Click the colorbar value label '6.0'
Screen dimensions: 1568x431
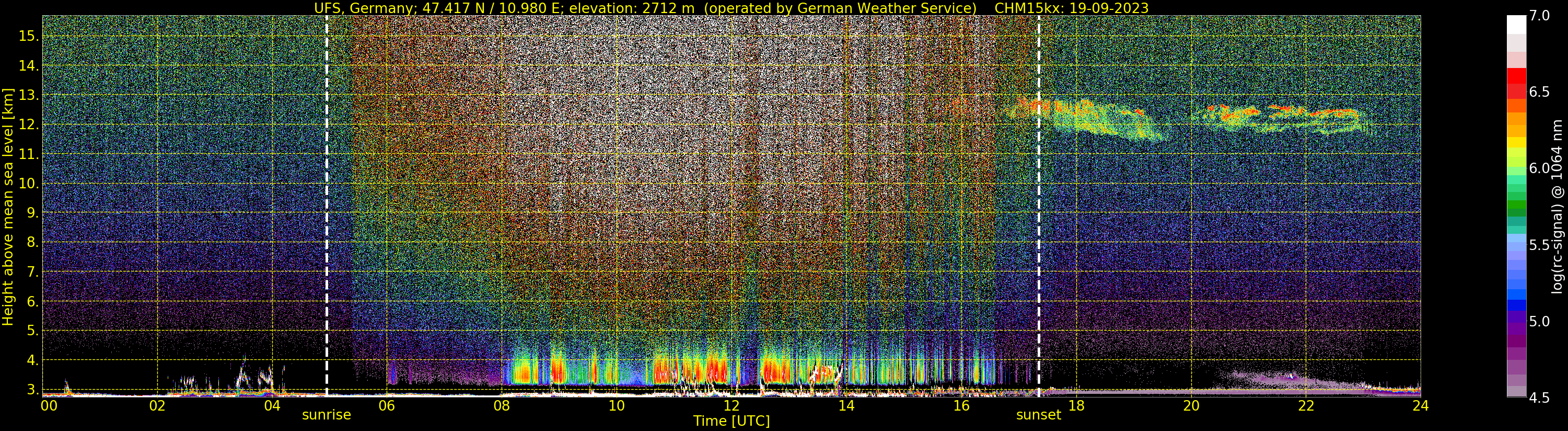(1539, 168)
